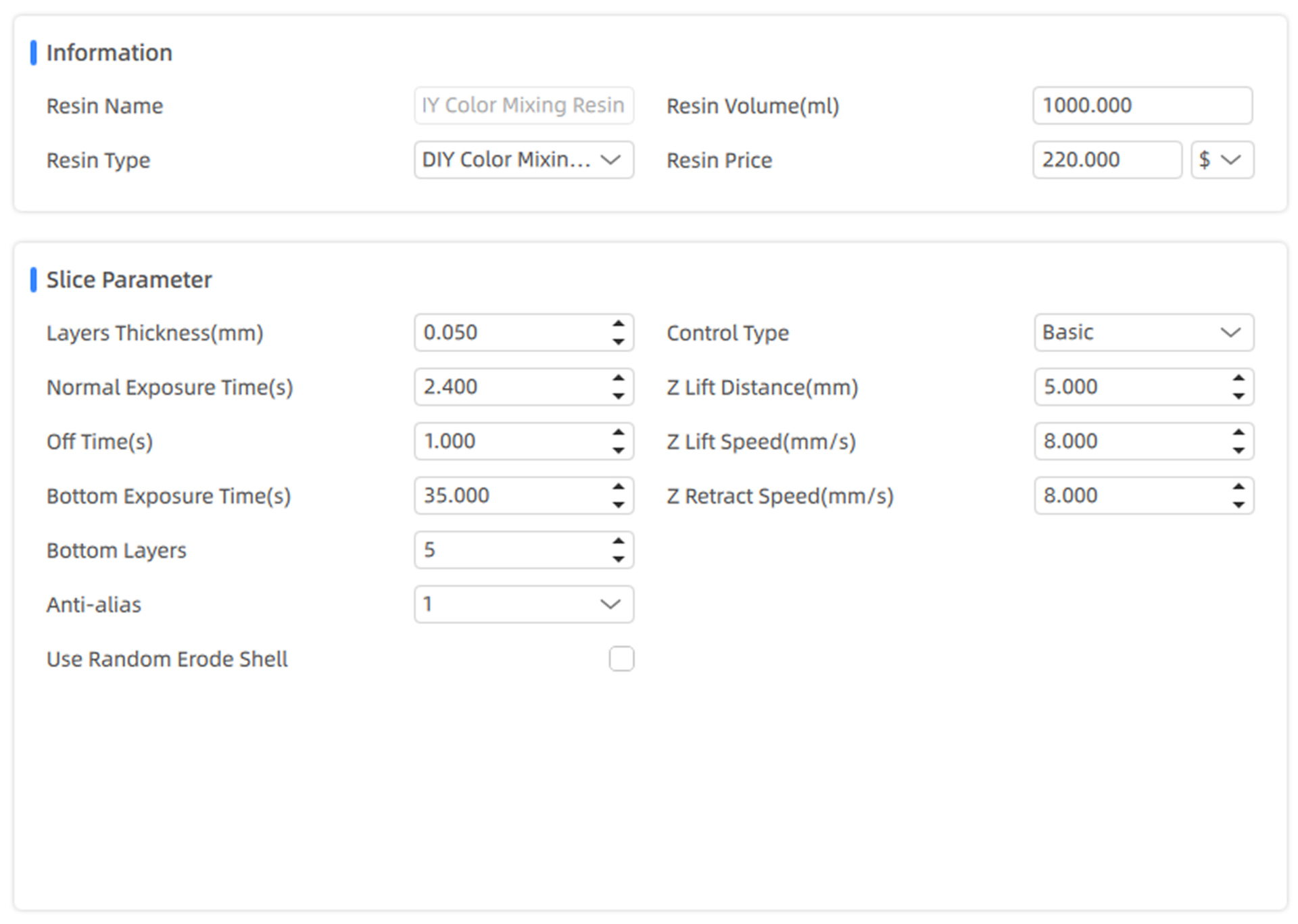This screenshot has width=1298, height=924.
Task: Increase Layers Thickness using up arrow
Action: tap(618, 324)
